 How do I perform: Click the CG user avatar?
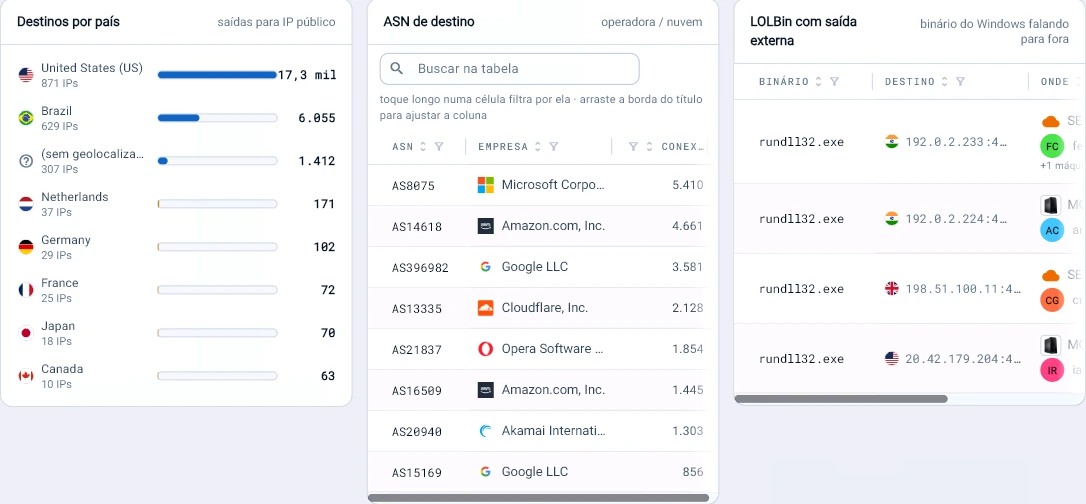coord(1051,300)
